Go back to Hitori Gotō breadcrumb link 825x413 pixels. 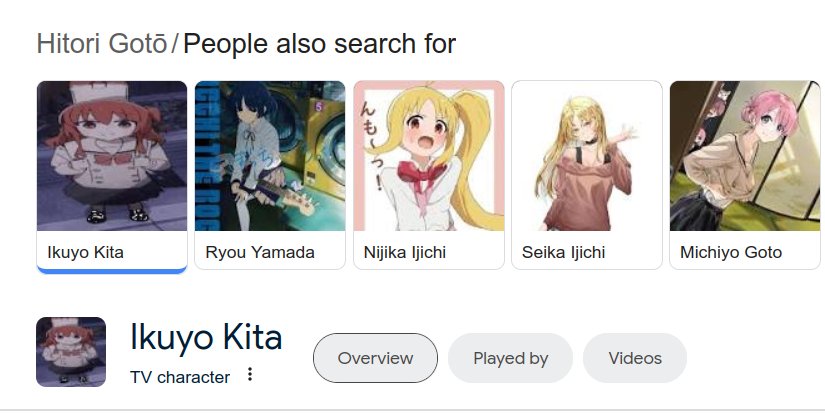(103, 44)
